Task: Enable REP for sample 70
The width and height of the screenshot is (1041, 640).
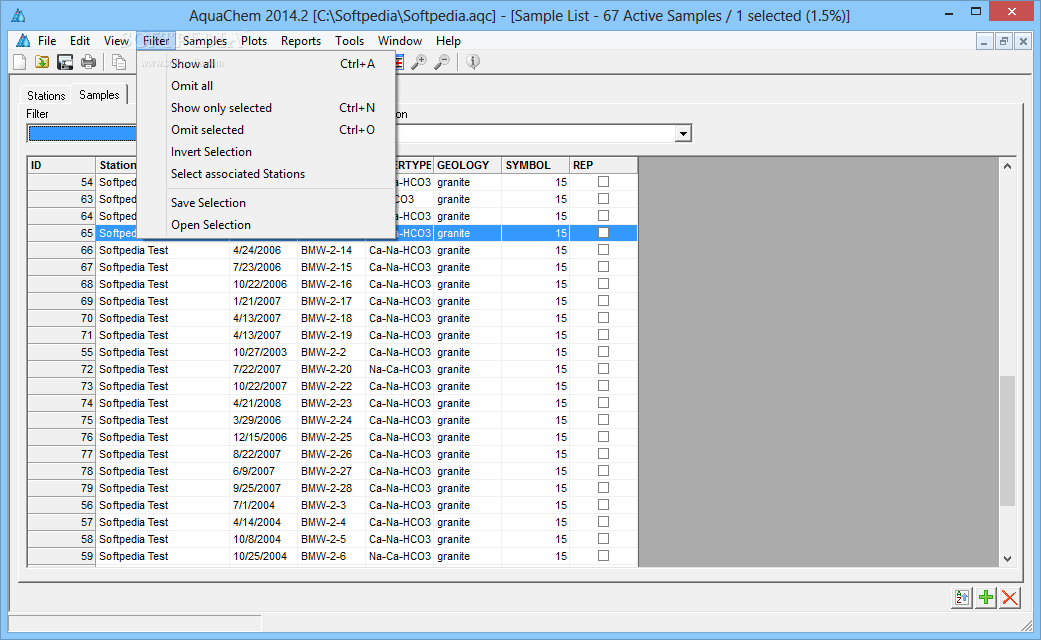Action: (603, 317)
